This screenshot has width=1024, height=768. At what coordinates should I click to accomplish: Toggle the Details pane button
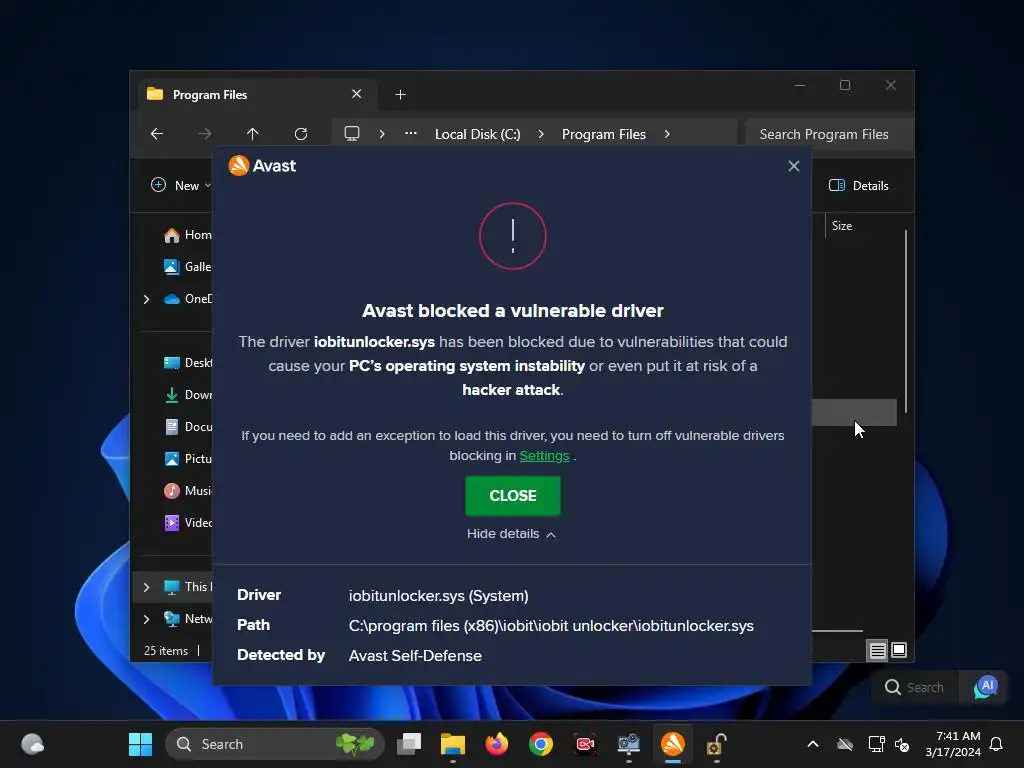point(859,185)
